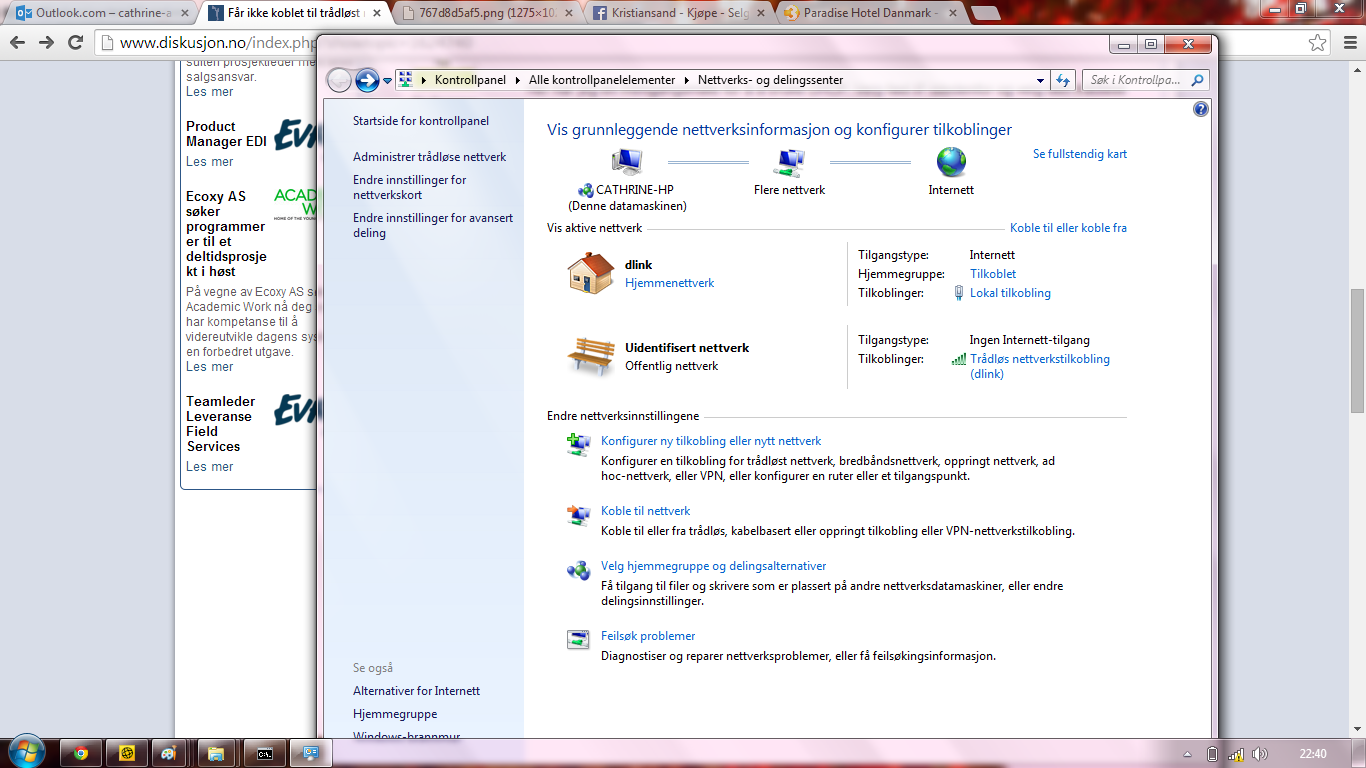Click the Kontrollpanel breadcrumb
Viewport: 1366px width, 768px height.
pyautogui.click(x=470, y=80)
